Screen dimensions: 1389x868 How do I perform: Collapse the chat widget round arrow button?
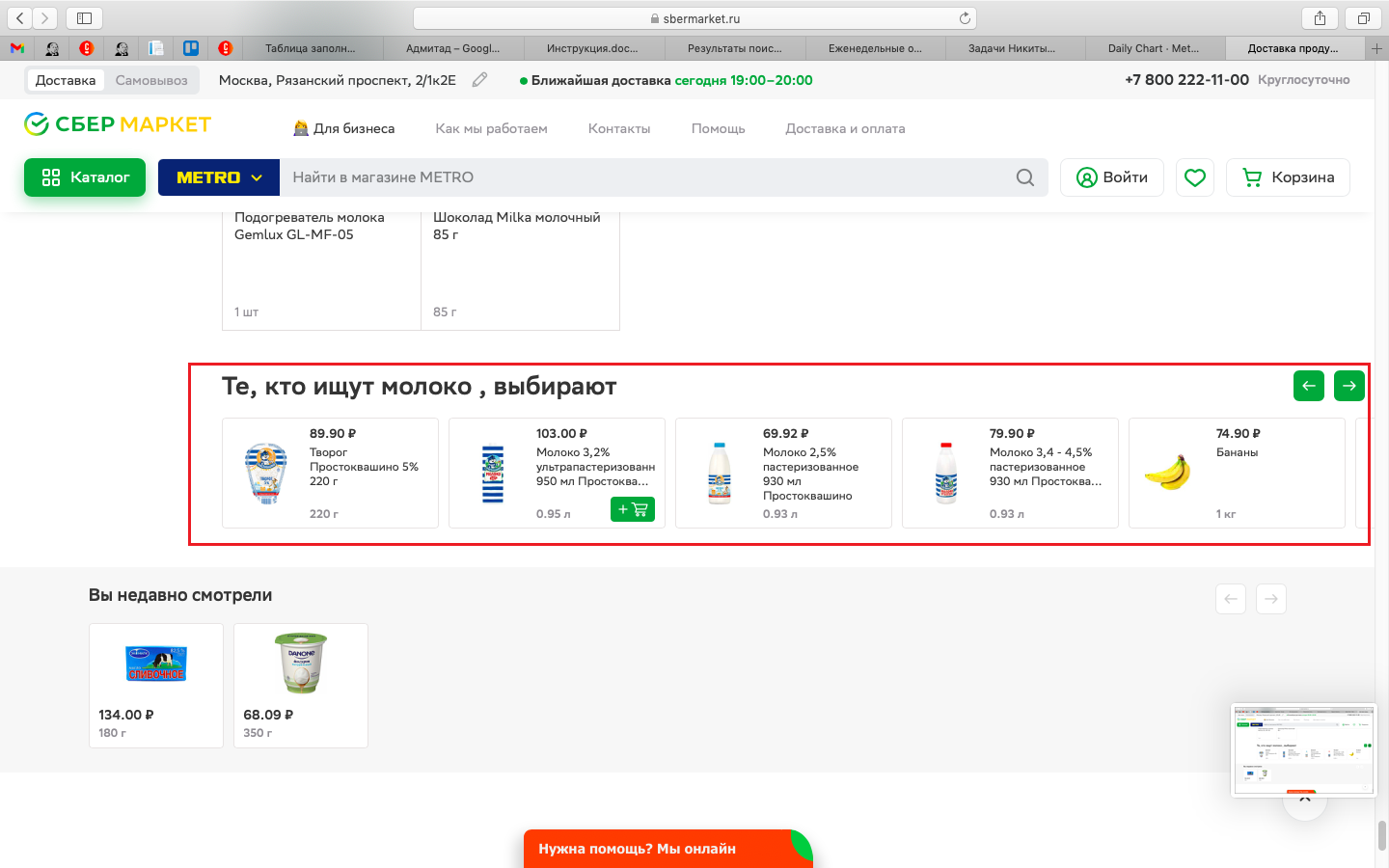click(1305, 800)
